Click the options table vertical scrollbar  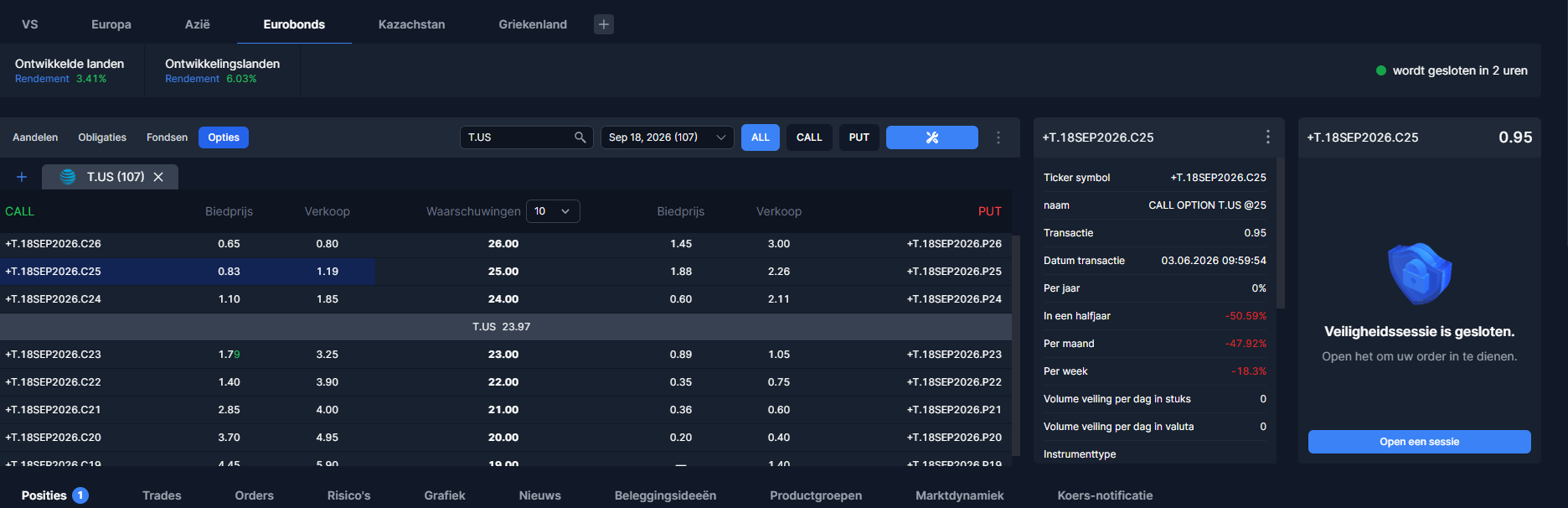pyautogui.click(x=1016, y=344)
